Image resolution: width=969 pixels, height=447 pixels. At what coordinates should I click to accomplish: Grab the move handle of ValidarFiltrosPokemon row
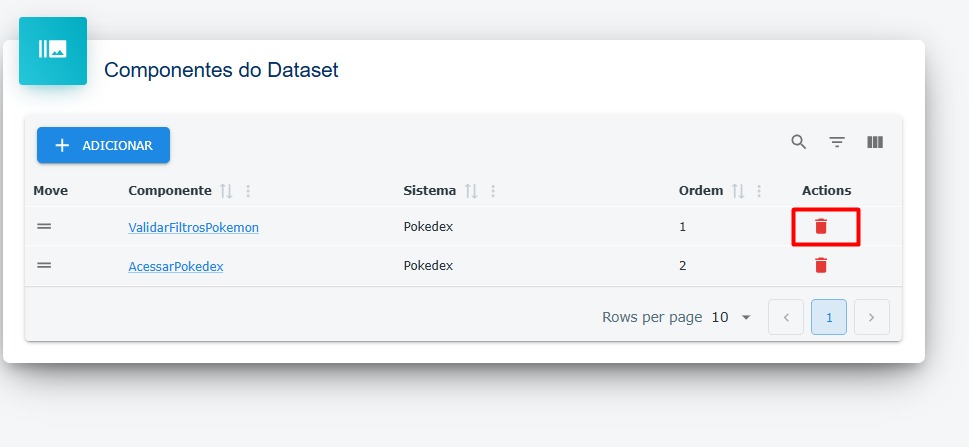tap(44, 226)
